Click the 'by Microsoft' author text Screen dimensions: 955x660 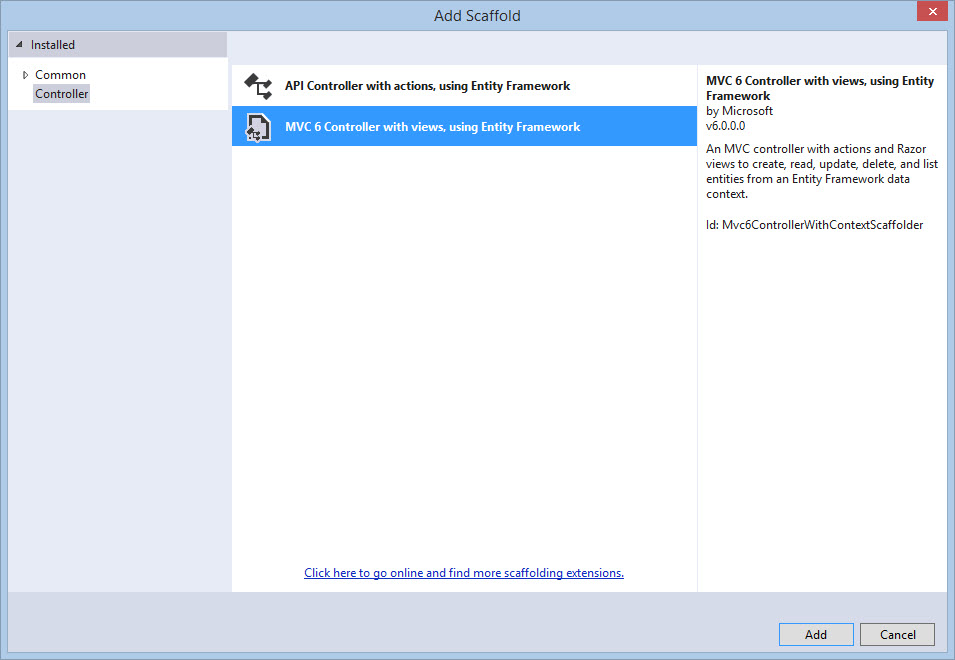(739, 111)
